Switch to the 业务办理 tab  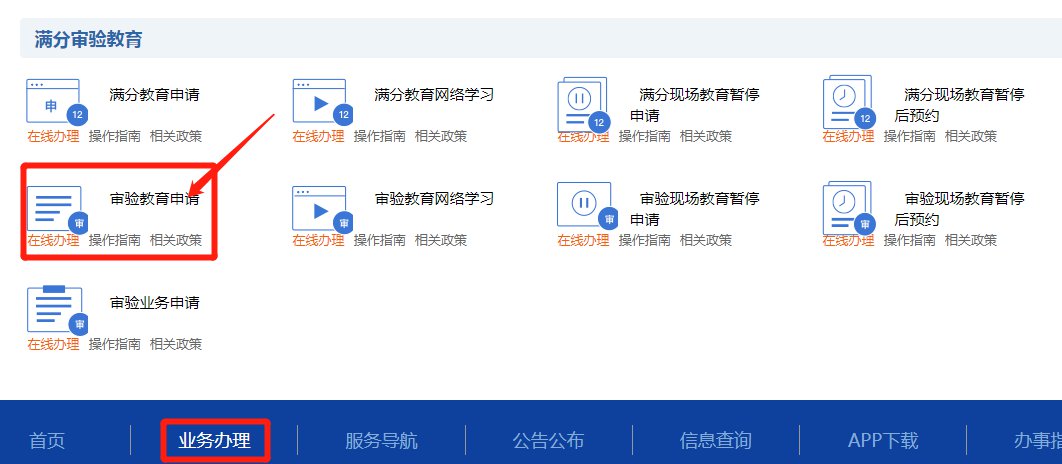coord(214,440)
